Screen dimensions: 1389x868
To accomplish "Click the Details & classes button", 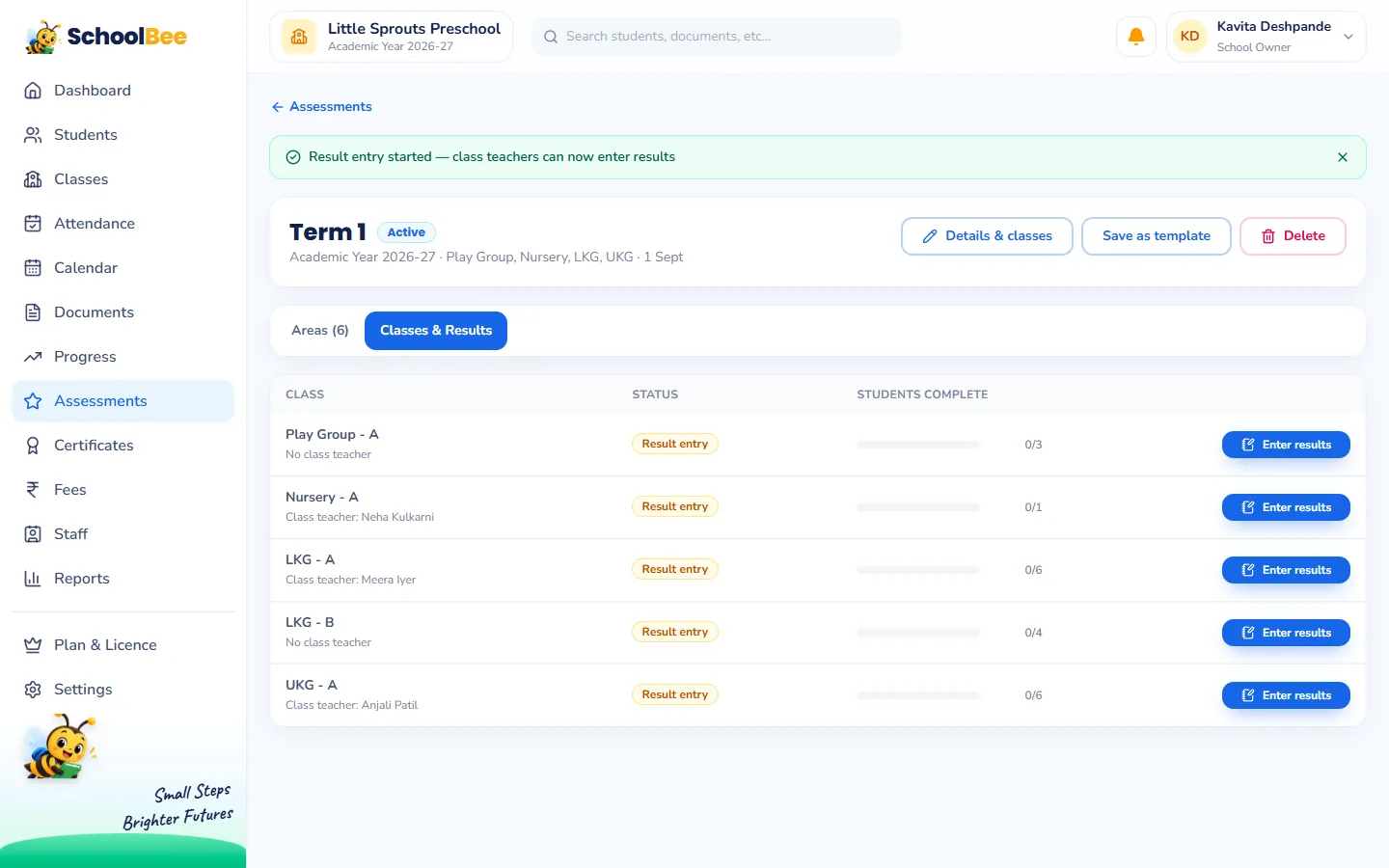I will tap(987, 236).
